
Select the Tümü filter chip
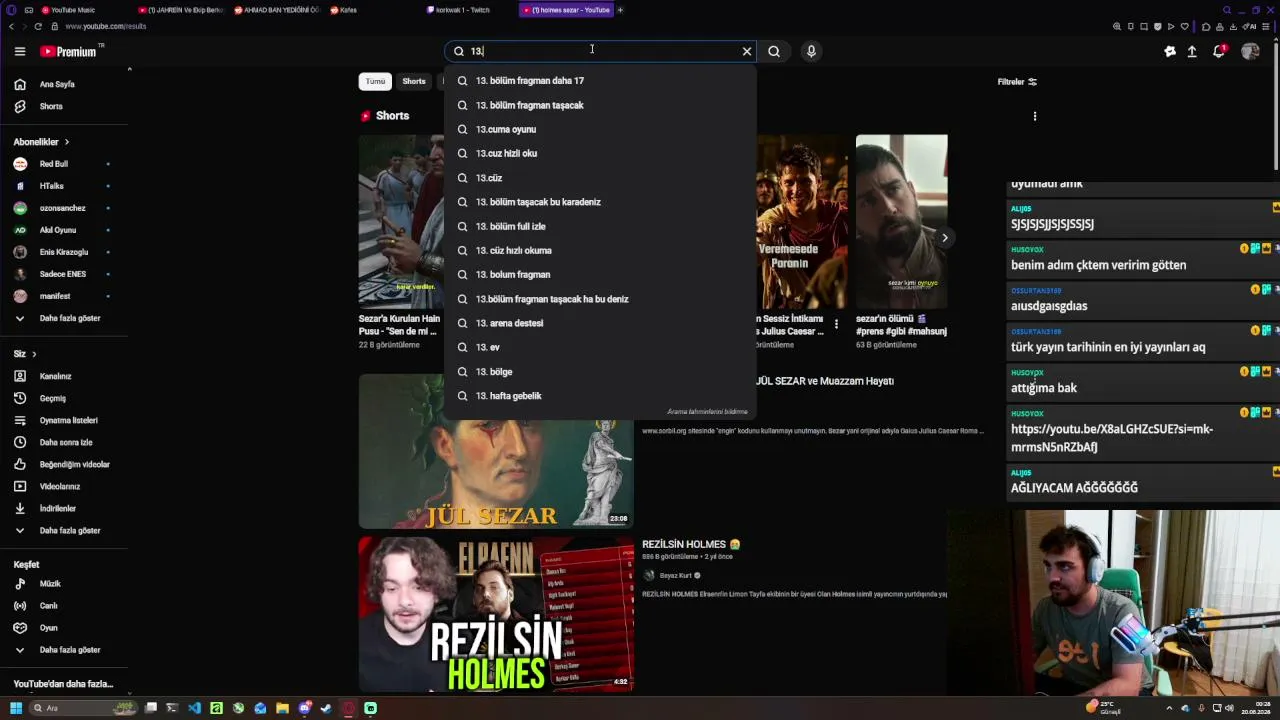click(x=375, y=81)
